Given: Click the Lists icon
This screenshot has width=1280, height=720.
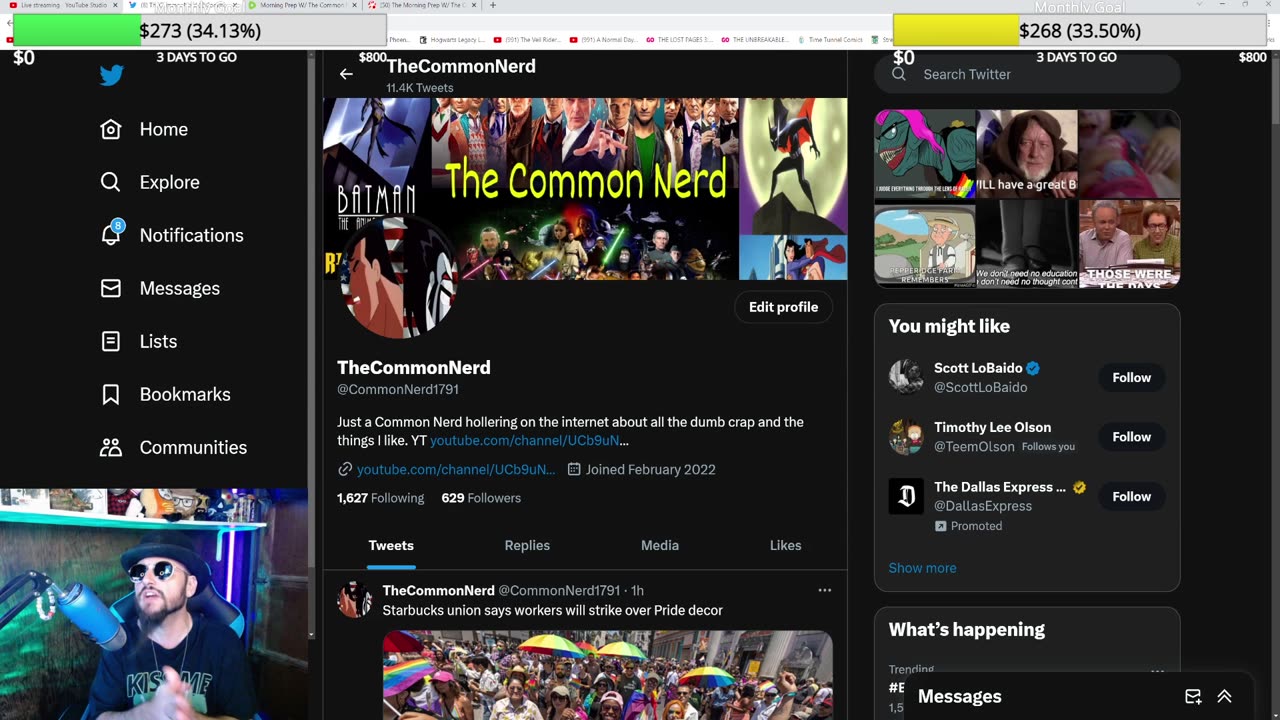Looking at the screenshot, I should coord(111,341).
